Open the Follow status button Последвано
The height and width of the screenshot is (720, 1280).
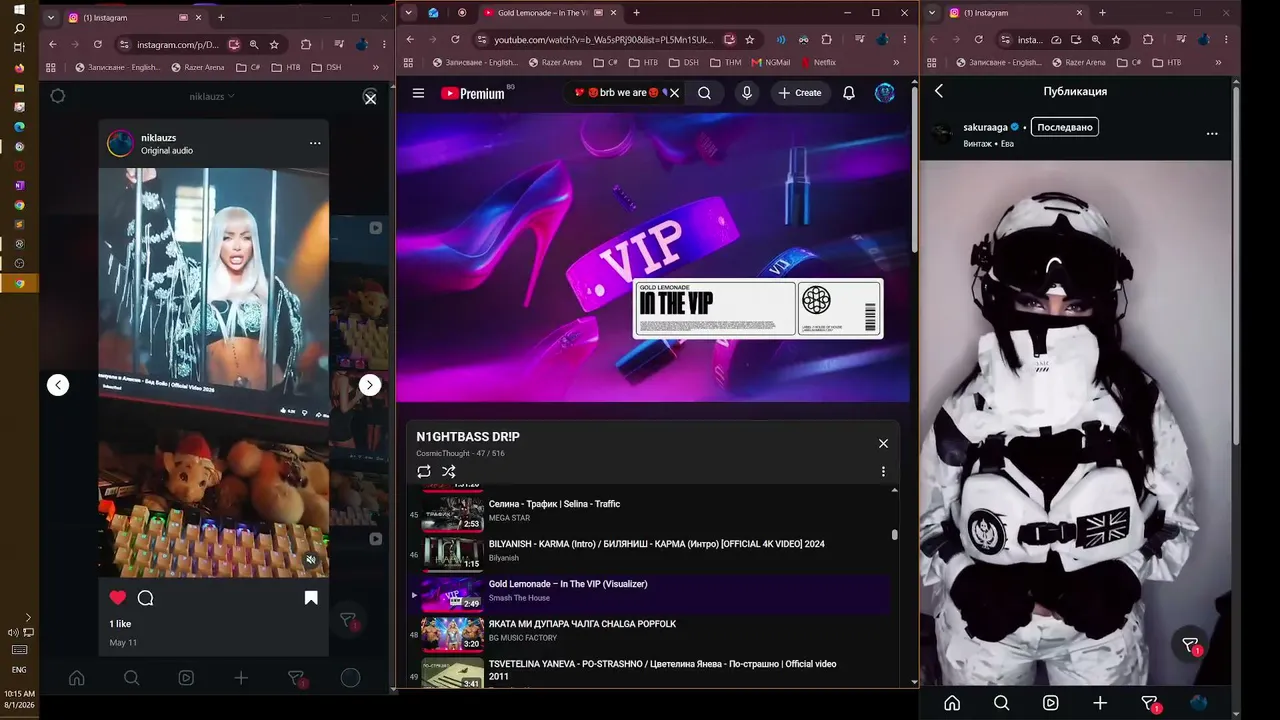point(1065,127)
